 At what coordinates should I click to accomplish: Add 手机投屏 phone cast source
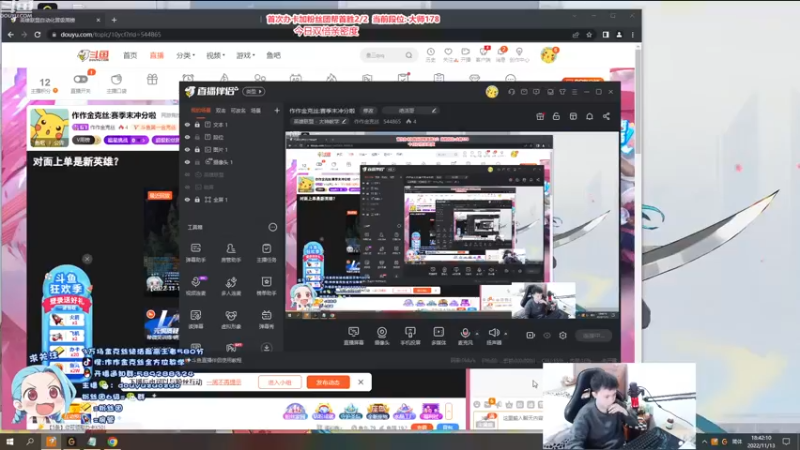coord(410,336)
